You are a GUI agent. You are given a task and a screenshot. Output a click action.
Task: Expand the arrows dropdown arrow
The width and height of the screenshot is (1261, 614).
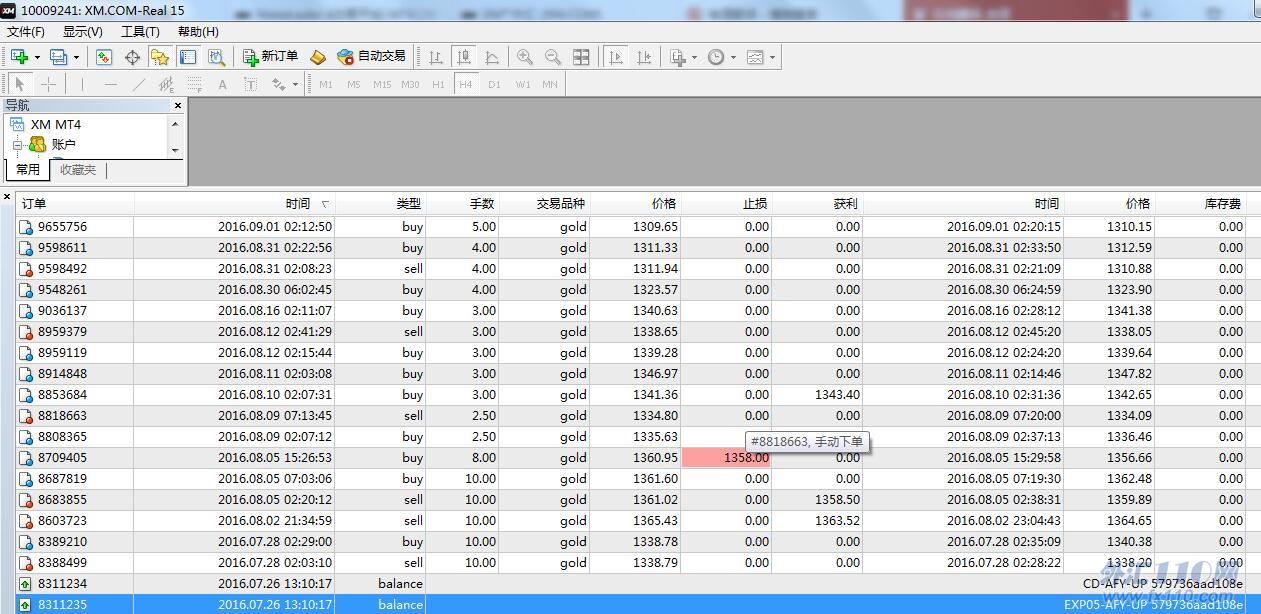coord(295,84)
